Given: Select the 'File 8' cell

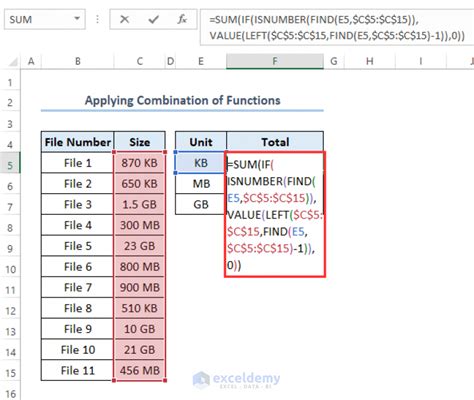Looking at the screenshot, I should tap(78, 308).
